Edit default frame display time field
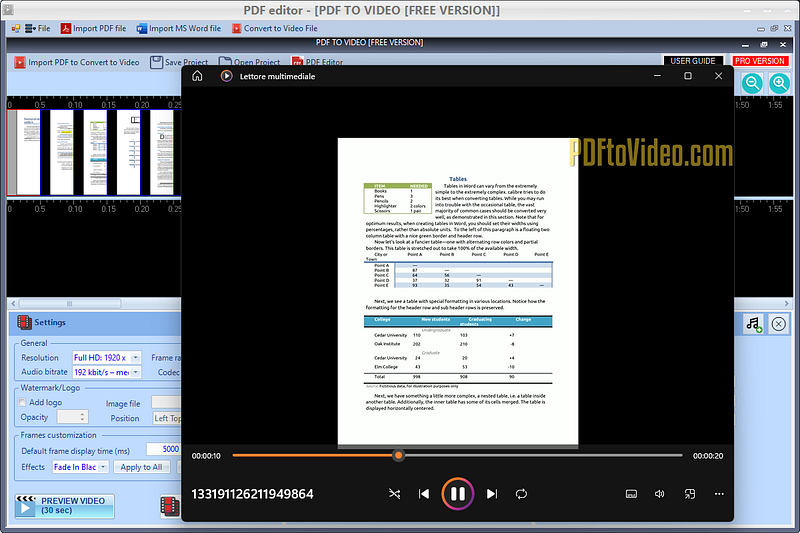The image size is (800, 533). point(164,449)
